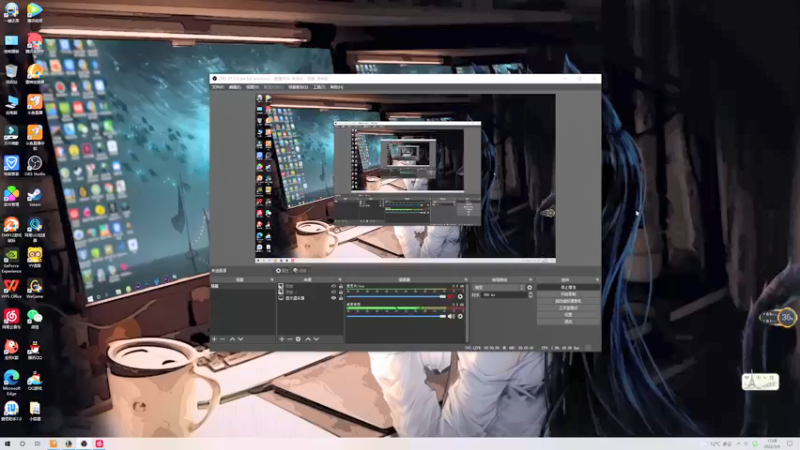Select the Microsoft Edge desktop icon
This screenshot has width=800, height=450.
[11, 382]
